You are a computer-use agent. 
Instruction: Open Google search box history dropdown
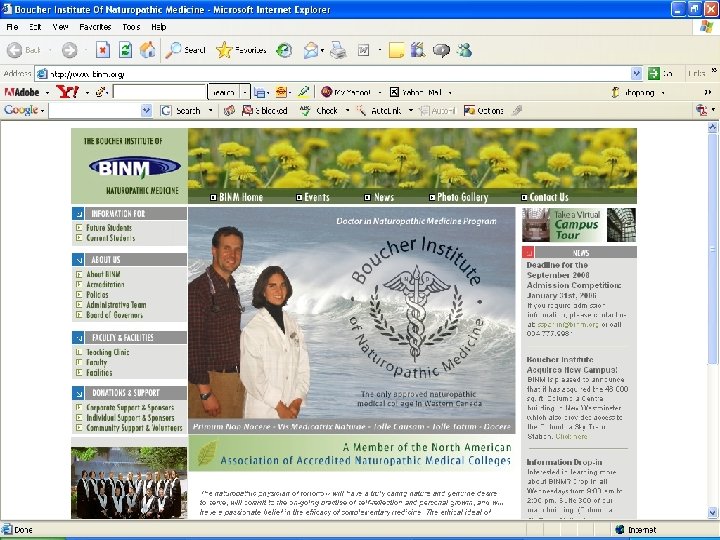point(146,110)
